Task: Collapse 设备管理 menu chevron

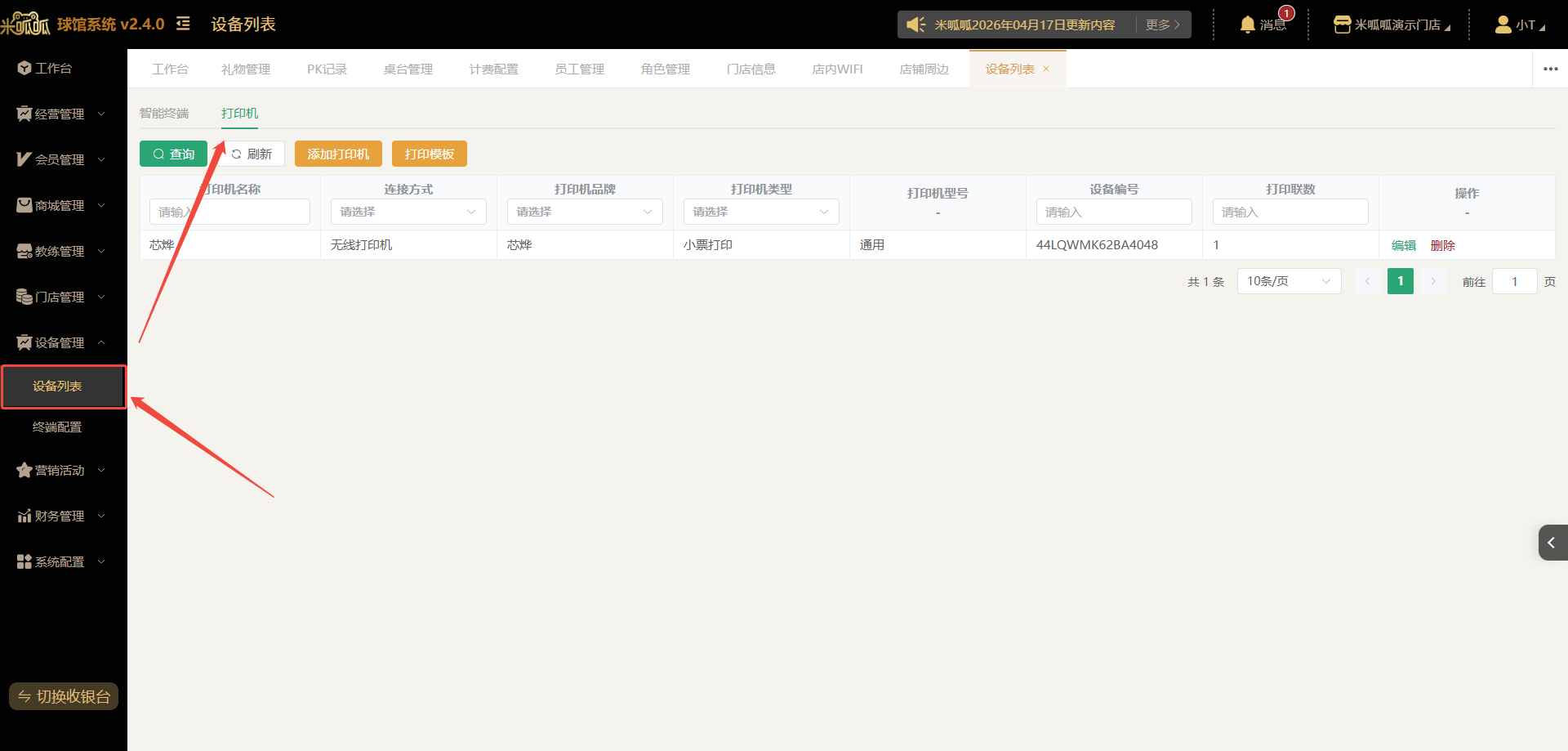Action: tap(101, 342)
